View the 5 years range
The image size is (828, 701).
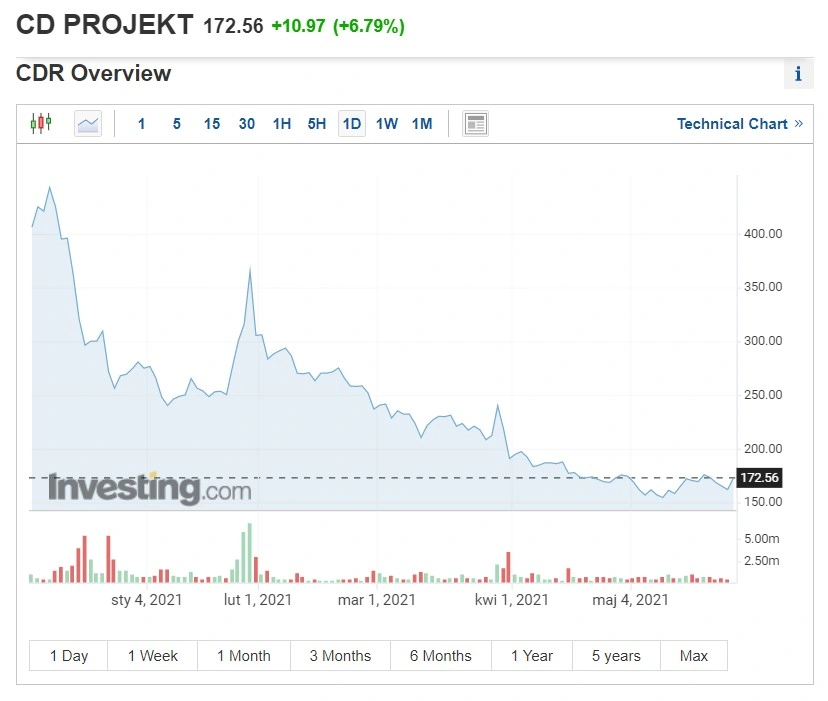click(x=616, y=656)
